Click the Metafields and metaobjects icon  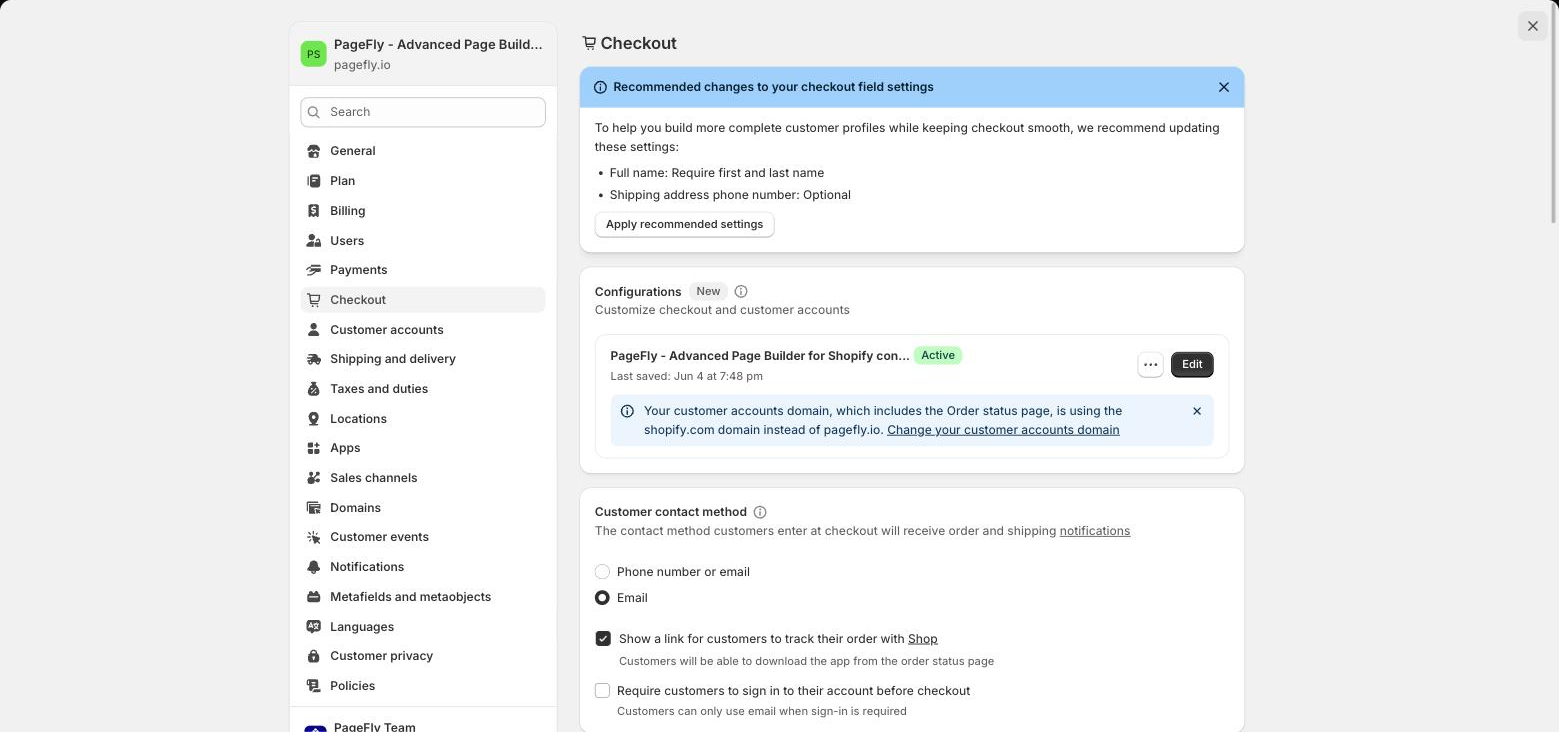(314, 597)
